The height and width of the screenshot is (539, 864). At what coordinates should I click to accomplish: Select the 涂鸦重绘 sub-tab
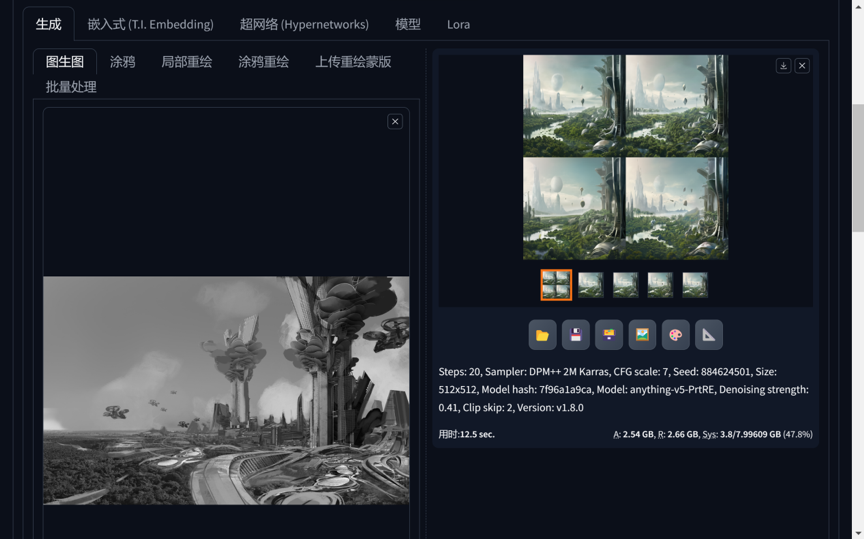point(263,62)
